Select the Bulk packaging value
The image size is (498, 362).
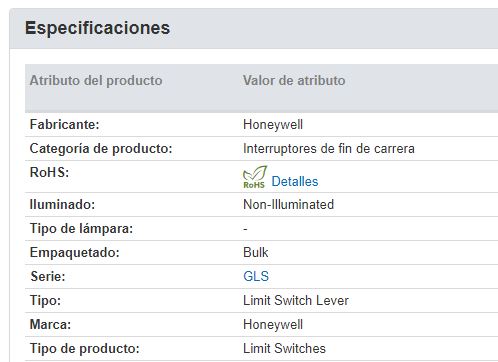point(255,252)
